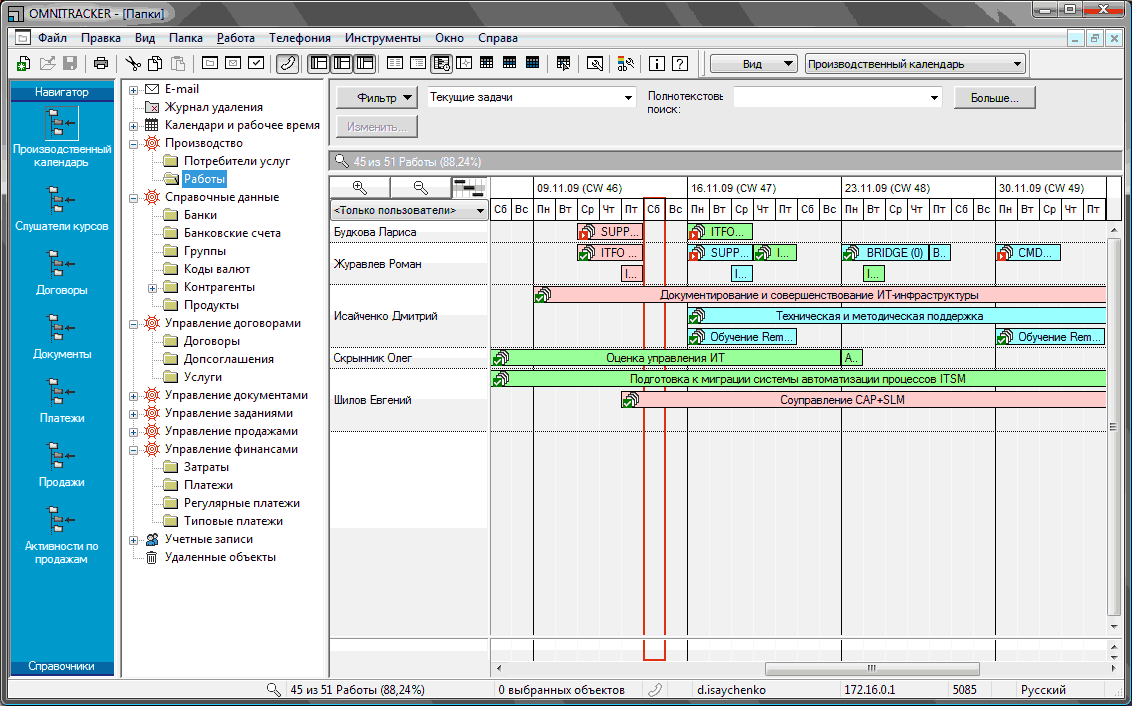Viewport: 1132px width, 706px height.
Task: Open Документы shortcut in the Navigator
Action: pos(62,337)
